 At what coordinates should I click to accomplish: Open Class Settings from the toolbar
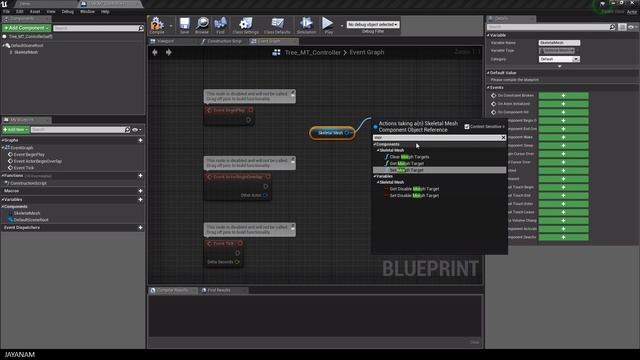coord(246,25)
